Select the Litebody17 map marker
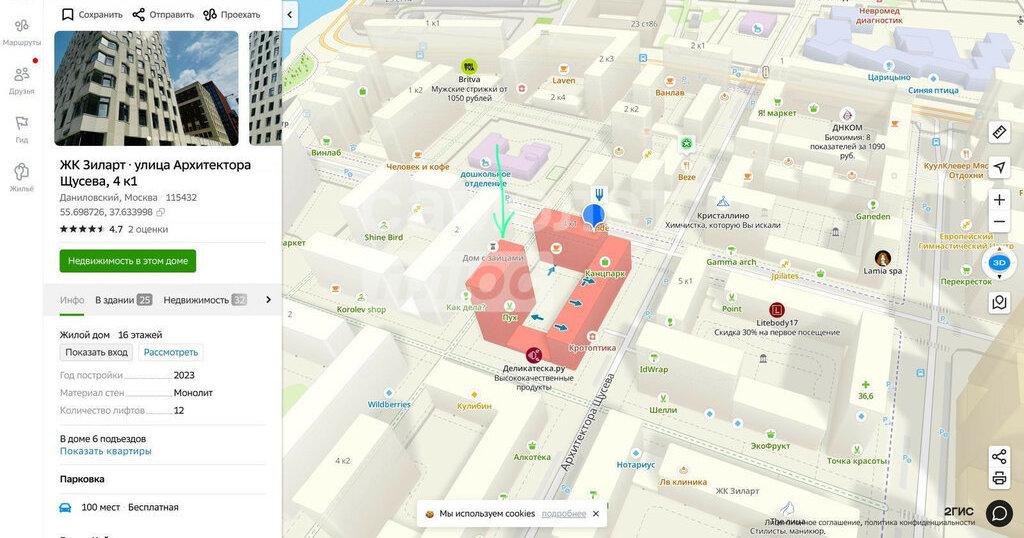 (776, 310)
